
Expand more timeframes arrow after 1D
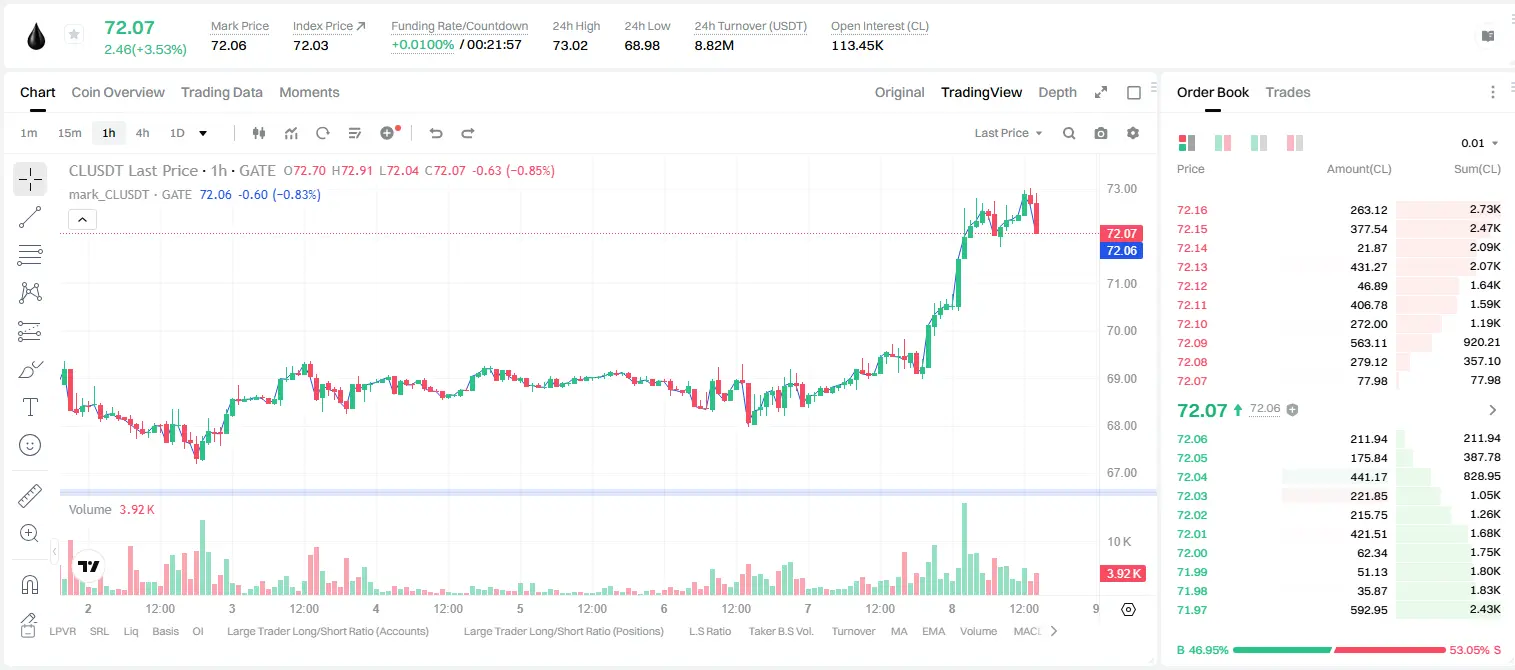tap(203, 133)
